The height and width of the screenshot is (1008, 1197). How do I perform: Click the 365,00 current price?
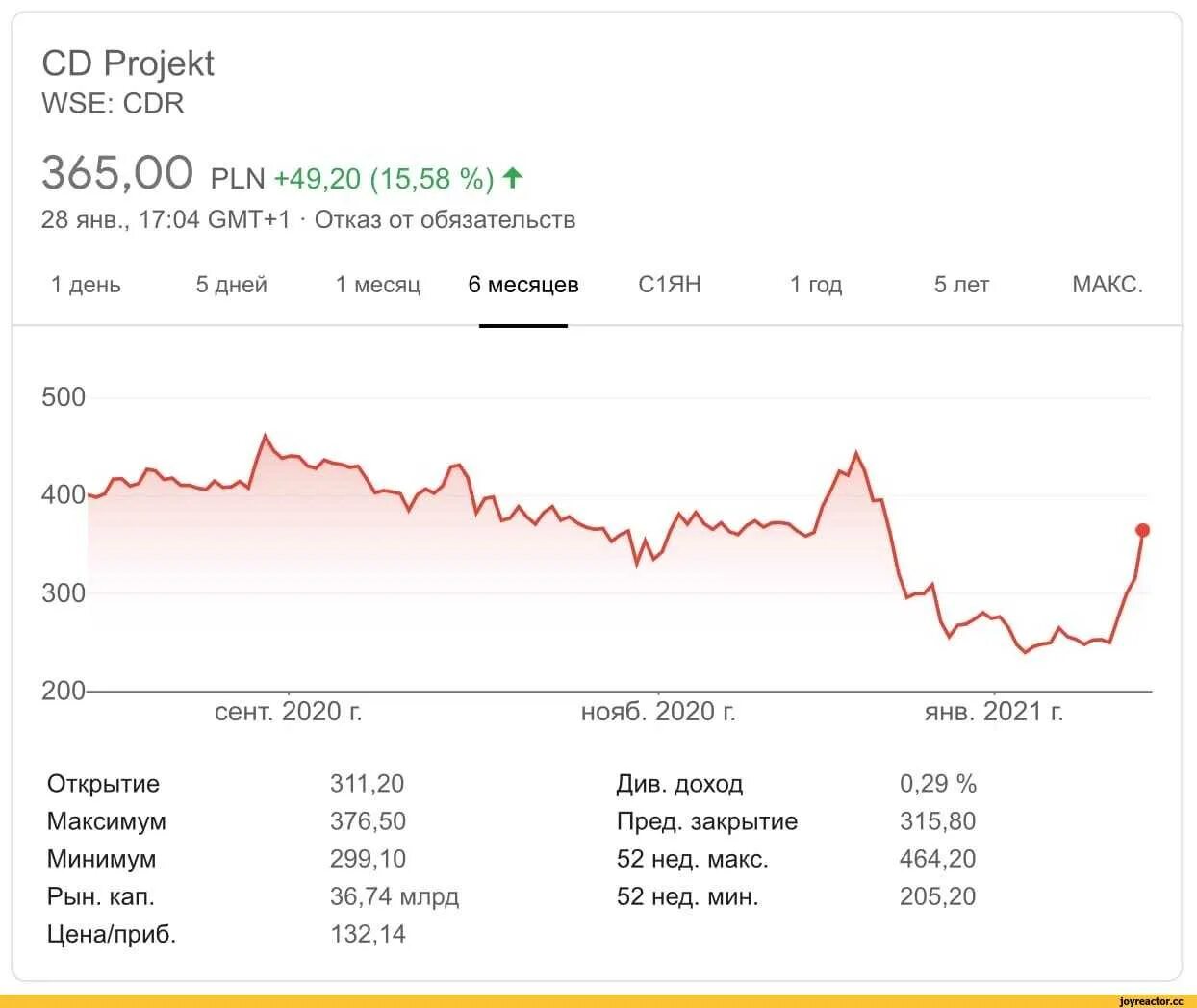point(117,173)
